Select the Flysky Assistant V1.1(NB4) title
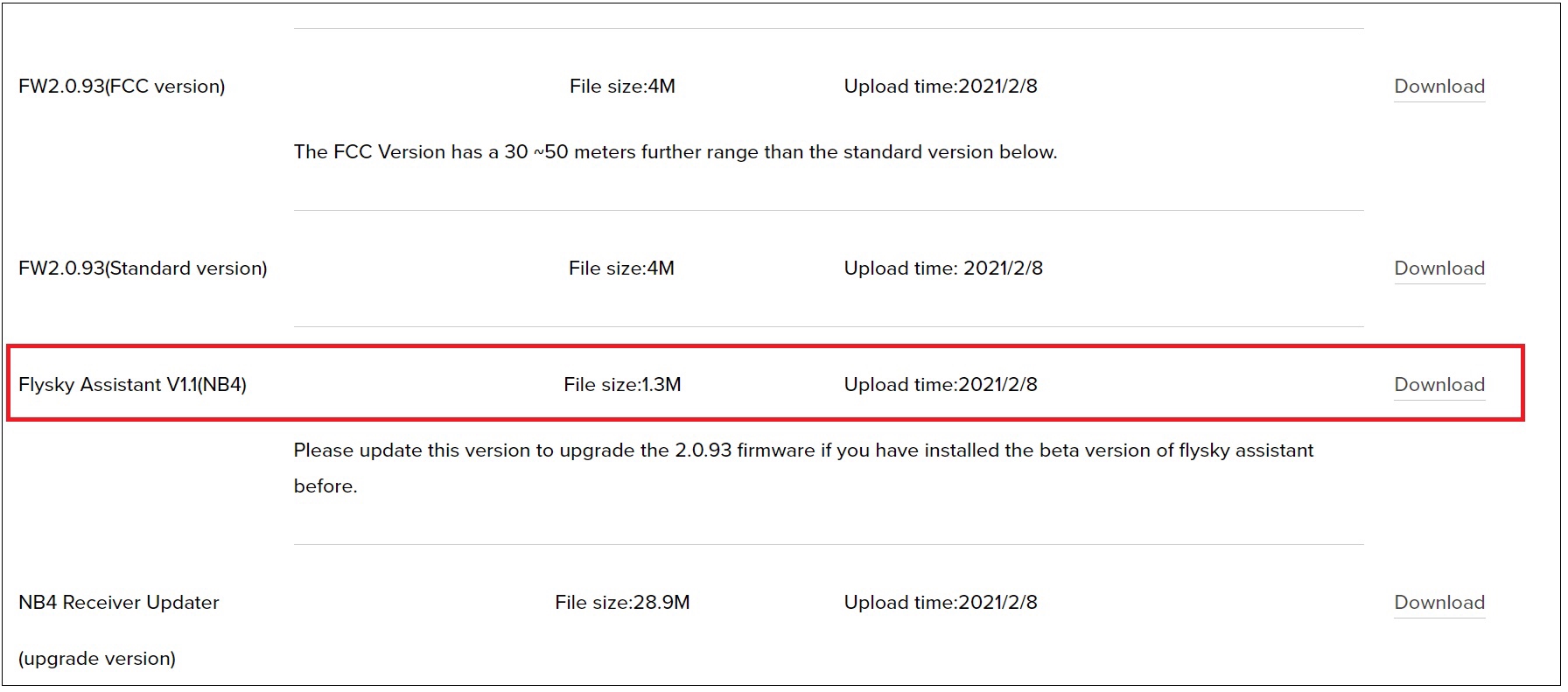 tap(132, 385)
